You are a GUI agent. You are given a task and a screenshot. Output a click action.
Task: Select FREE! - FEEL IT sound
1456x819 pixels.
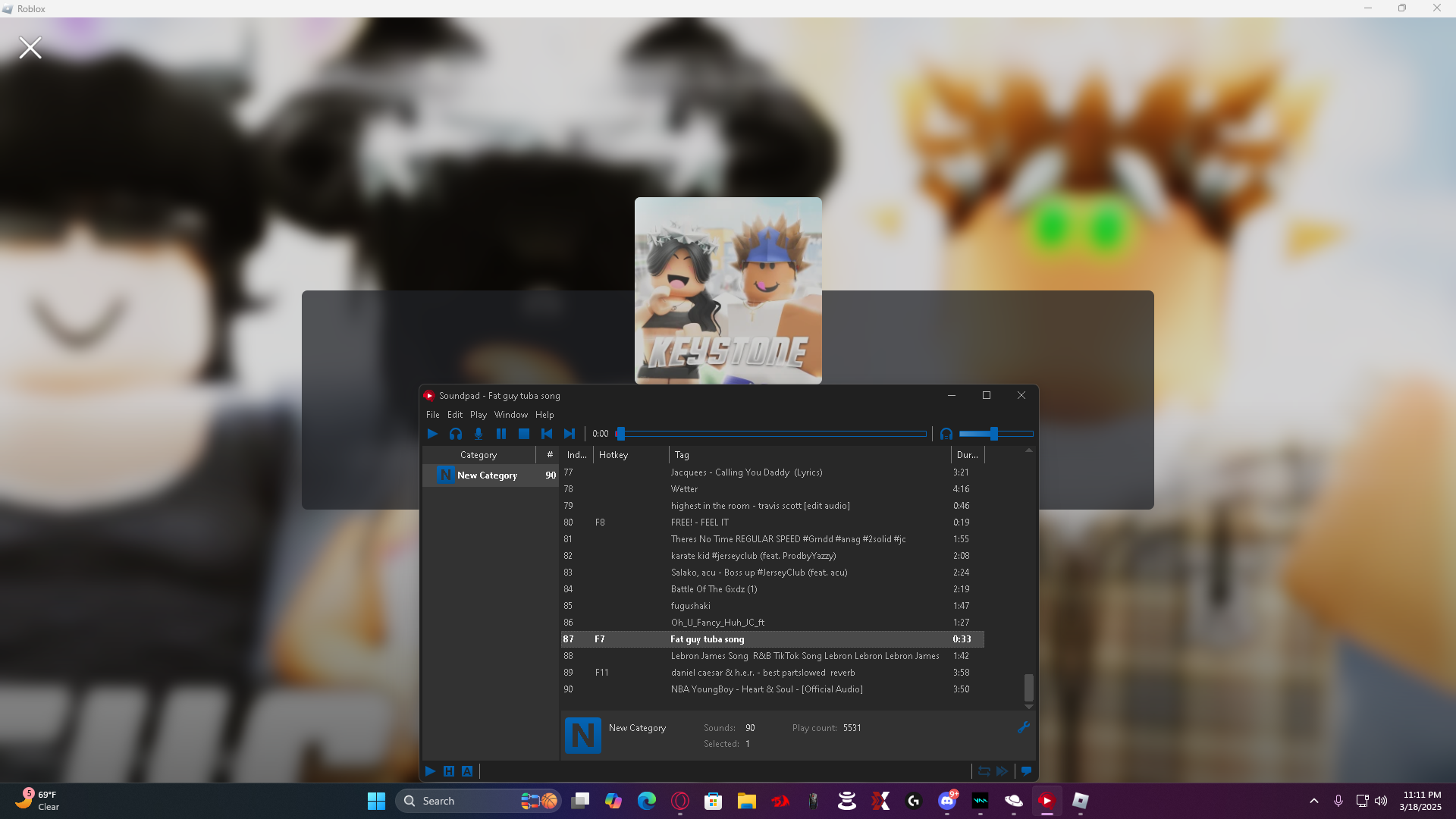773,522
